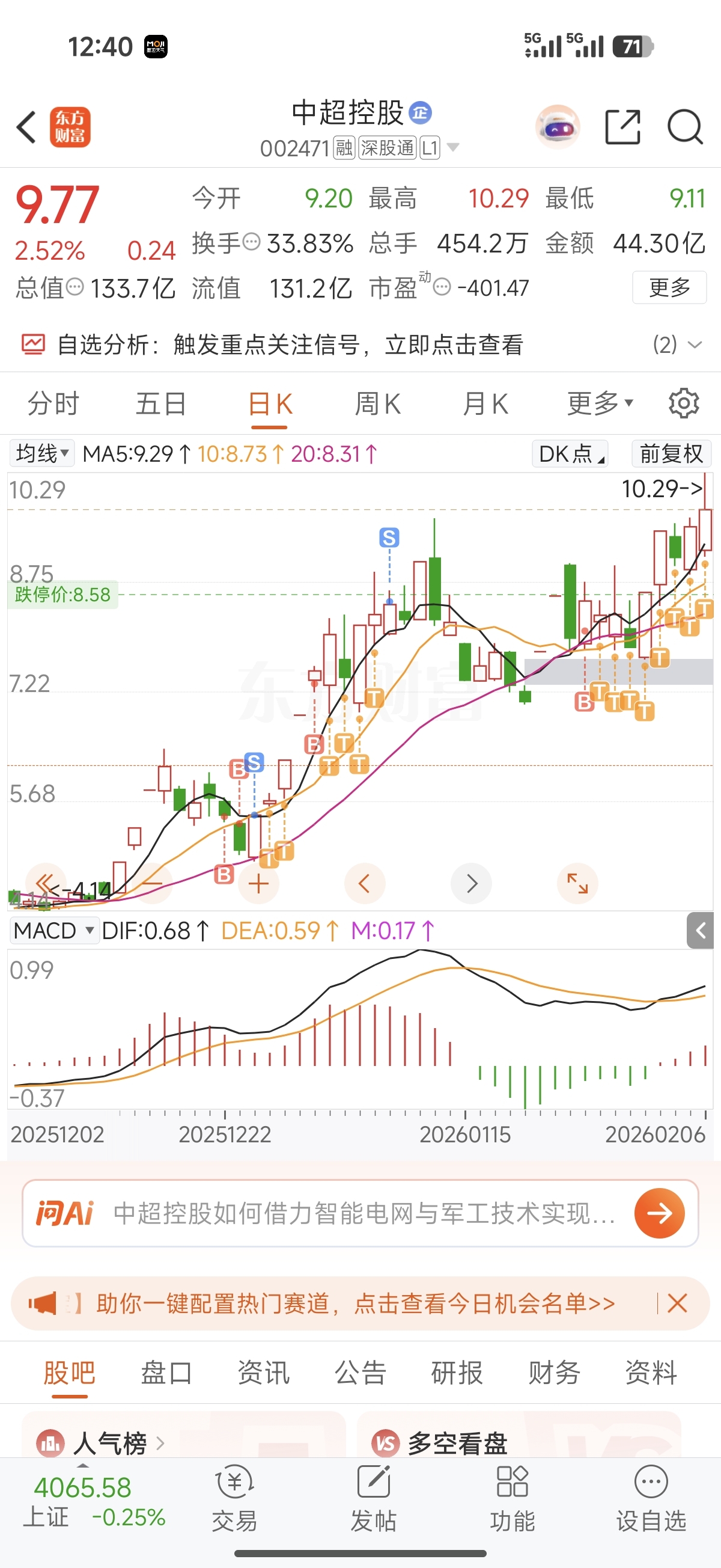The width and height of the screenshot is (721, 1568).
Task: Open the DK点 dropdown
Action: 570,453
